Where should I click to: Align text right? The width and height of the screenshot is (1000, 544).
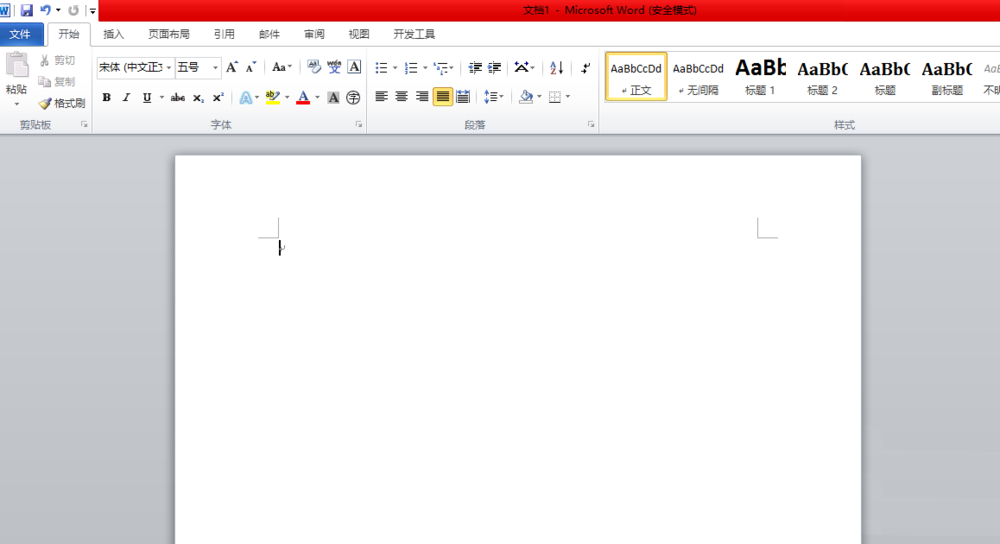(x=422, y=97)
